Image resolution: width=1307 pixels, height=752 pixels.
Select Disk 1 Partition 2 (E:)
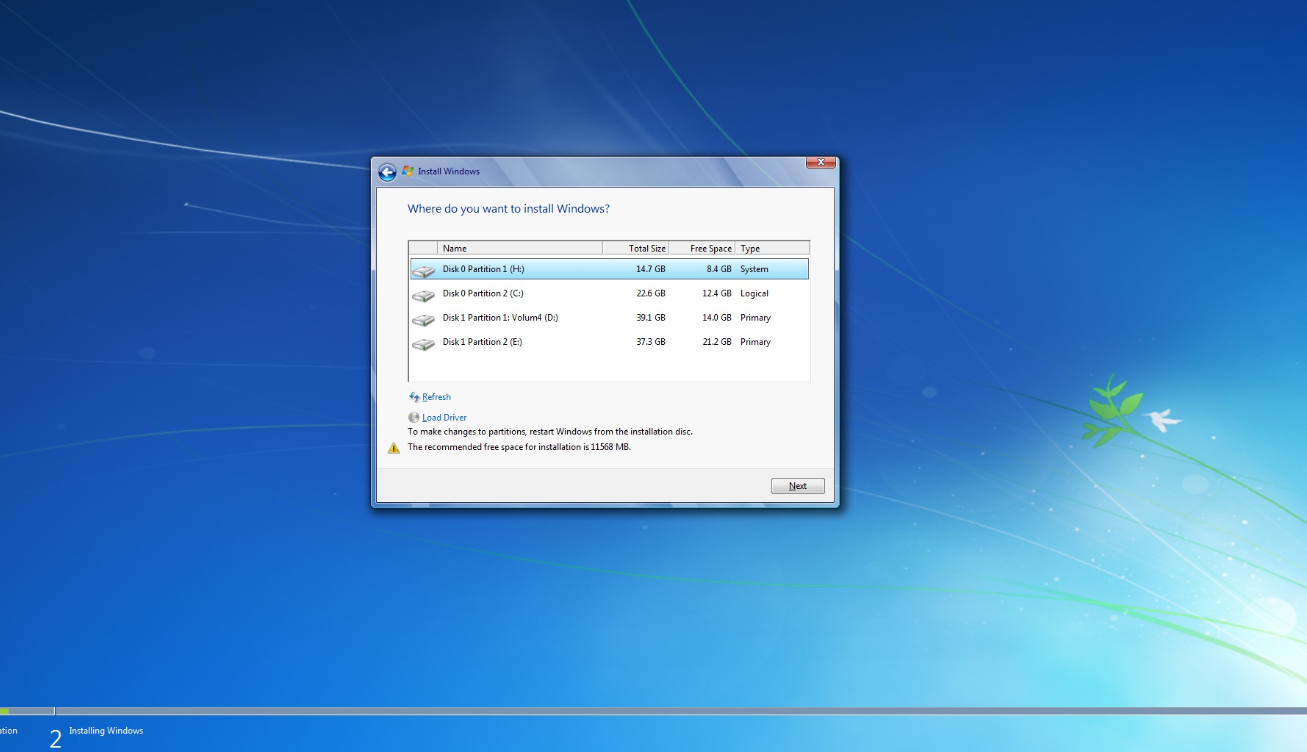609,342
